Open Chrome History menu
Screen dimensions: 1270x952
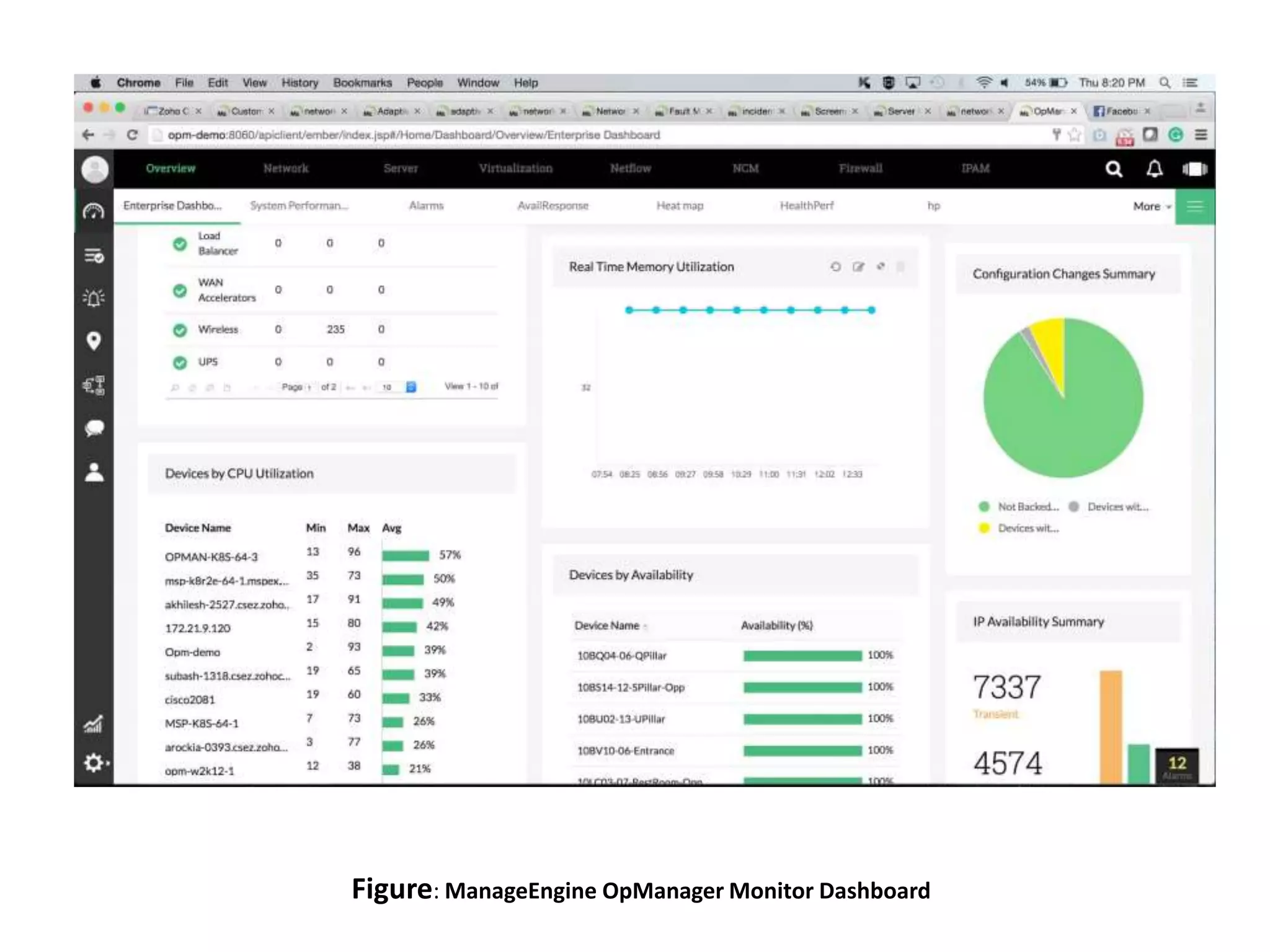(300, 82)
